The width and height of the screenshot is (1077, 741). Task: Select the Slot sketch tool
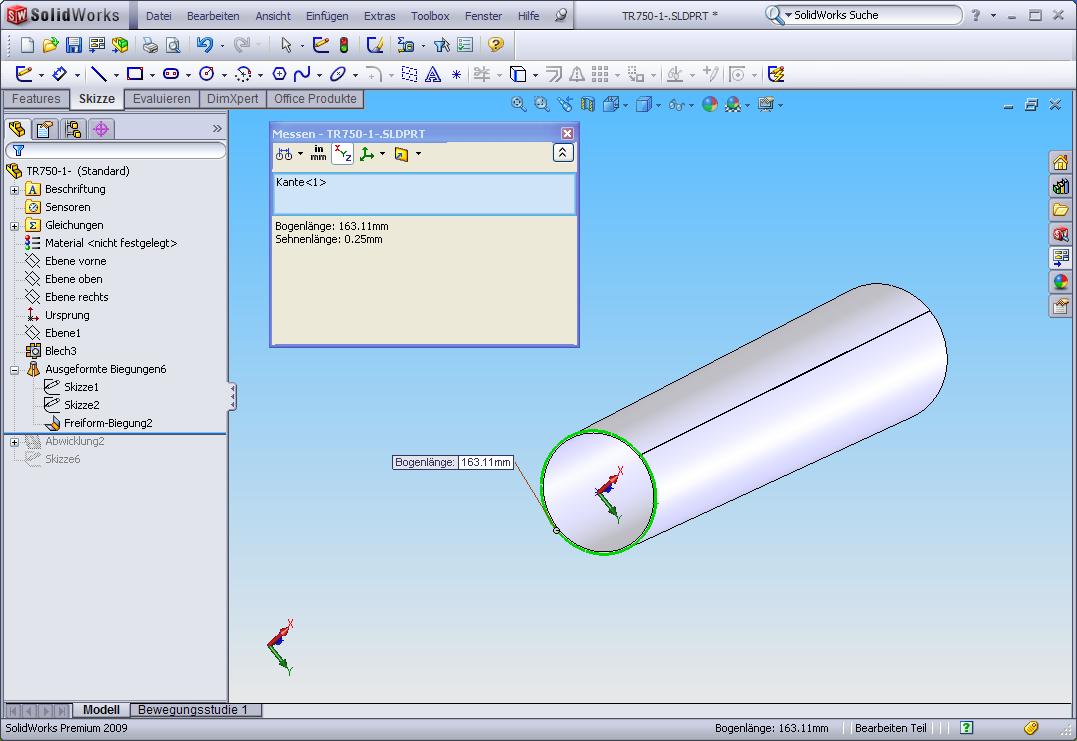point(171,74)
